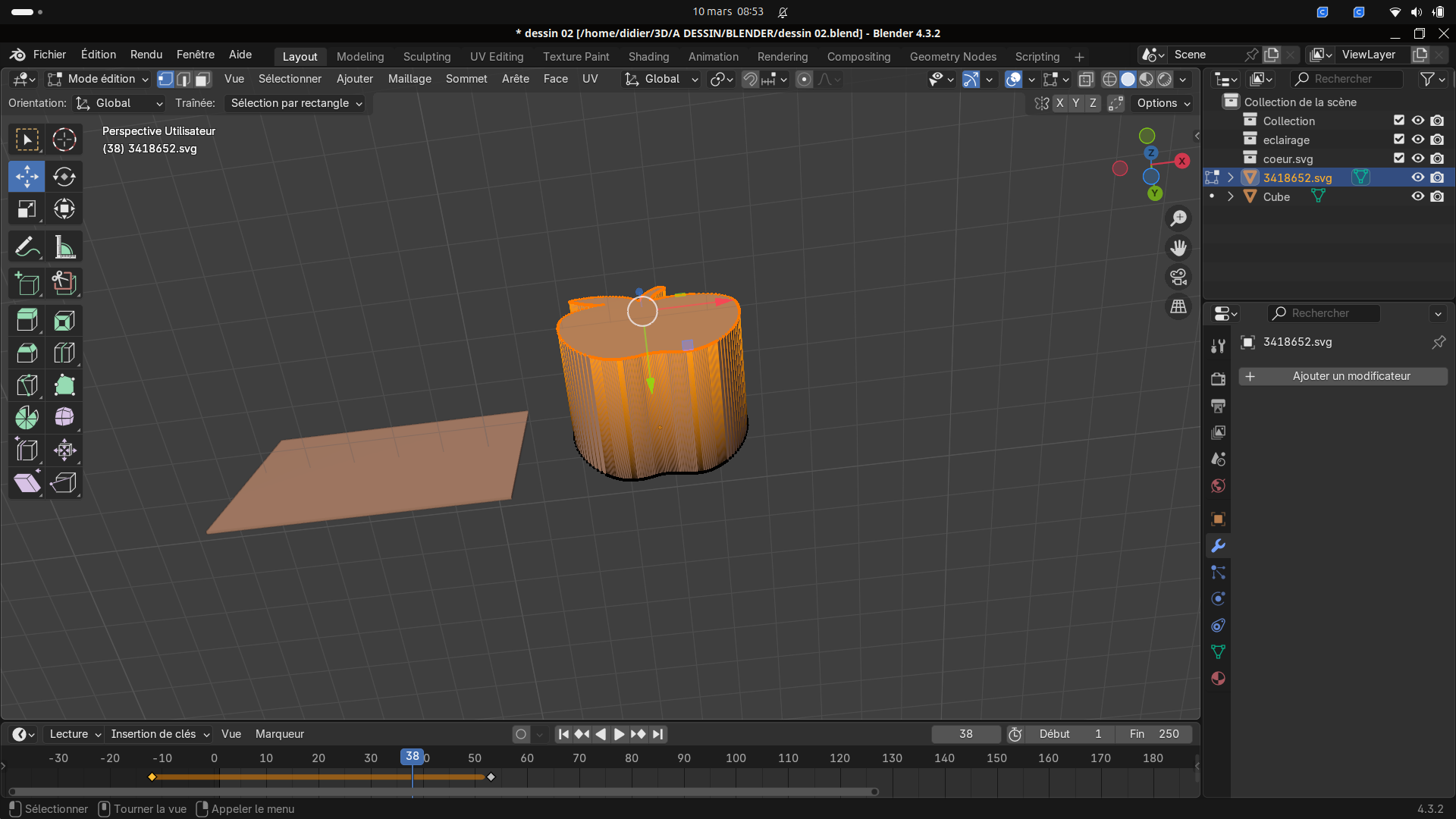Uncheck the eclairage collection checkbox
Image resolution: width=1456 pixels, height=819 pixels.
pyautogui.click(x=1399, y=140)
